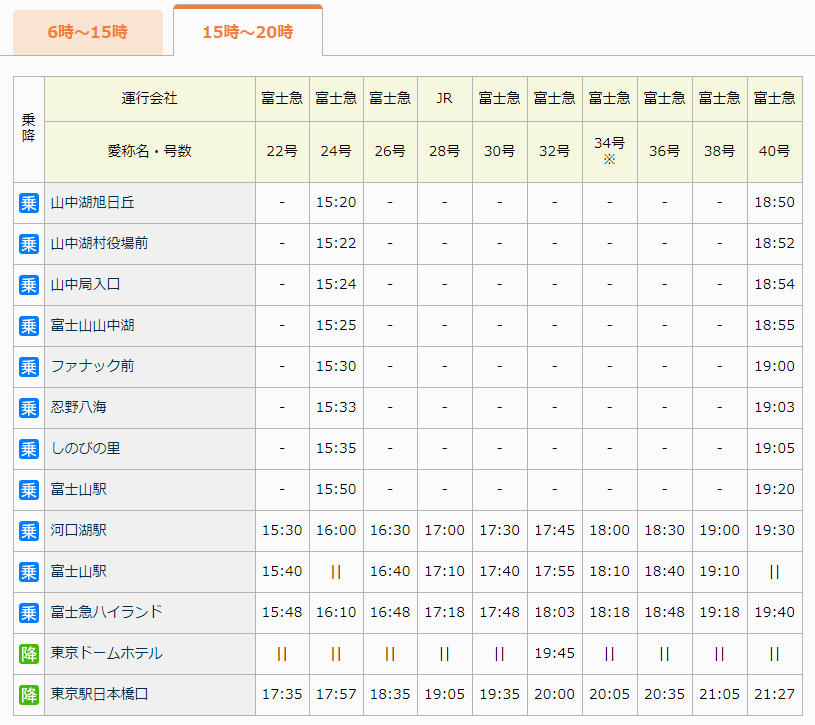Click the 15:22 time cell
This screenshot has height=725, width=815.
click(336, 244)
